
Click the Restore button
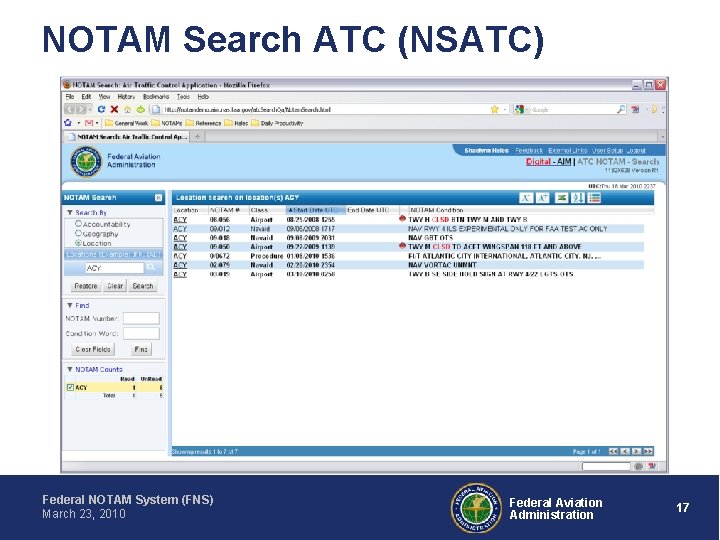pos(86,286)
